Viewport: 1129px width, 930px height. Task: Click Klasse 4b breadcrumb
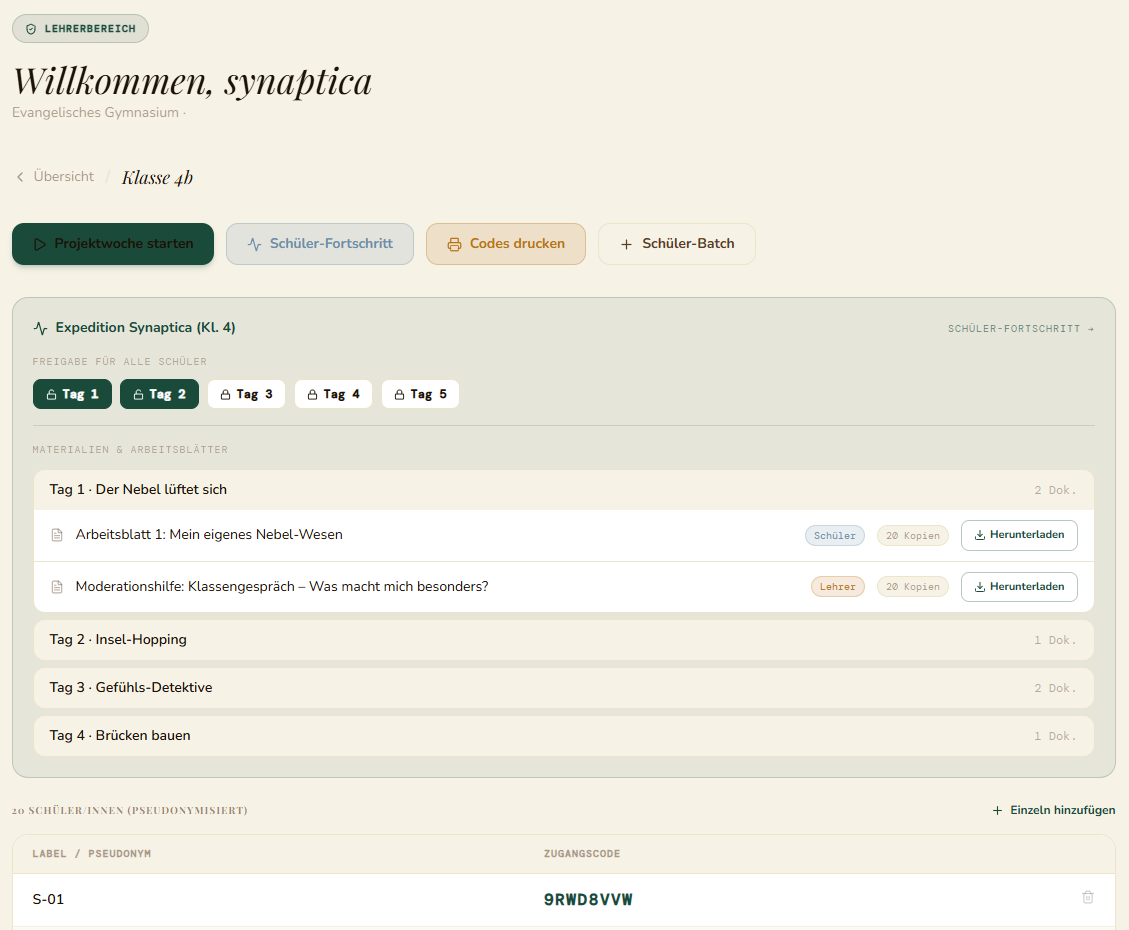[x=157, y=178]
